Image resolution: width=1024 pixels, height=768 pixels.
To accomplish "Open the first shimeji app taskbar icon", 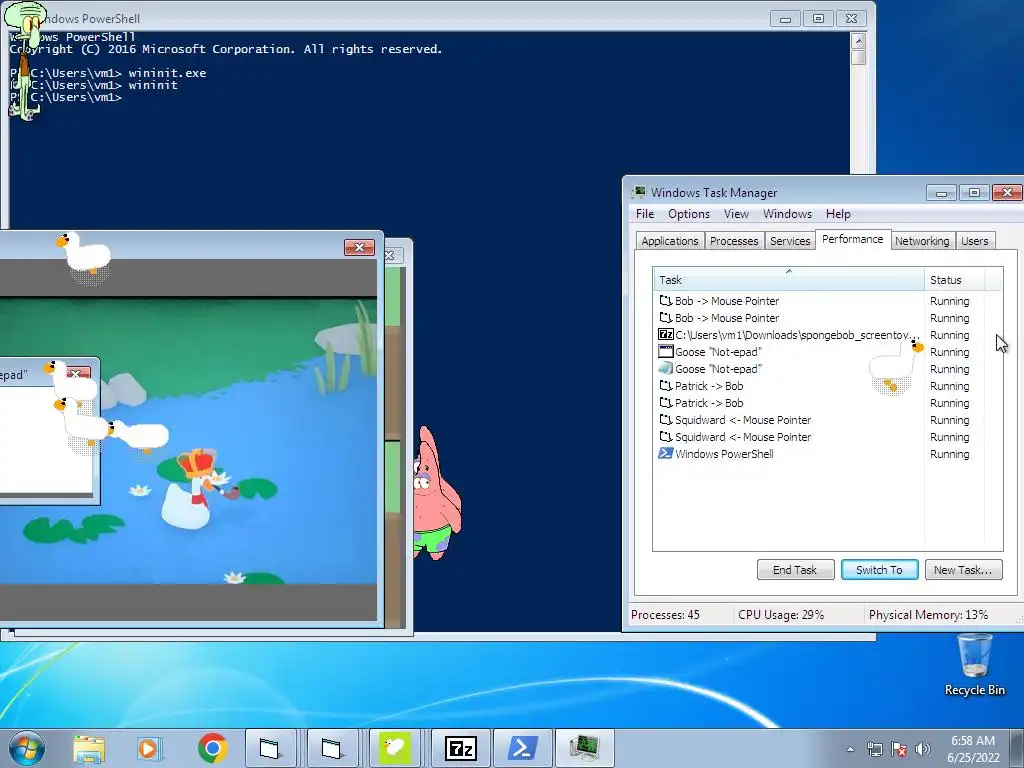I will tap(270, 748).
